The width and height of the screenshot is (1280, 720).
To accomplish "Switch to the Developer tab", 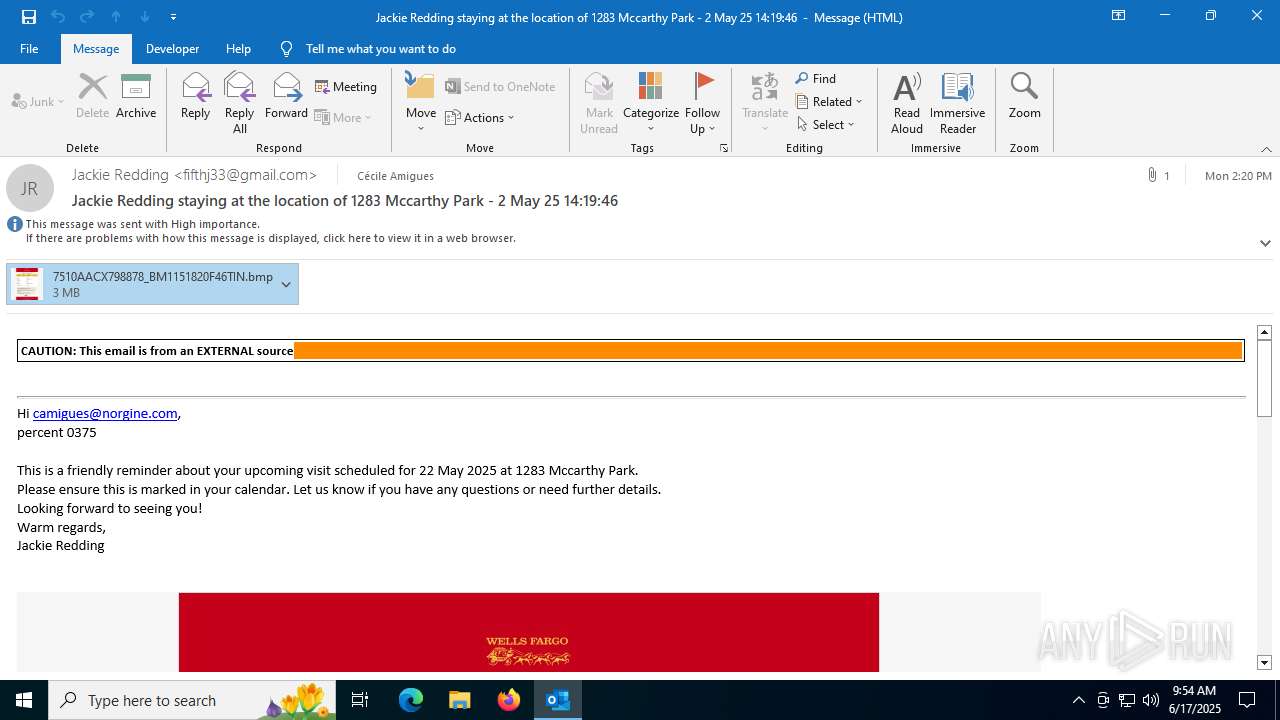I will click(172, 49).
